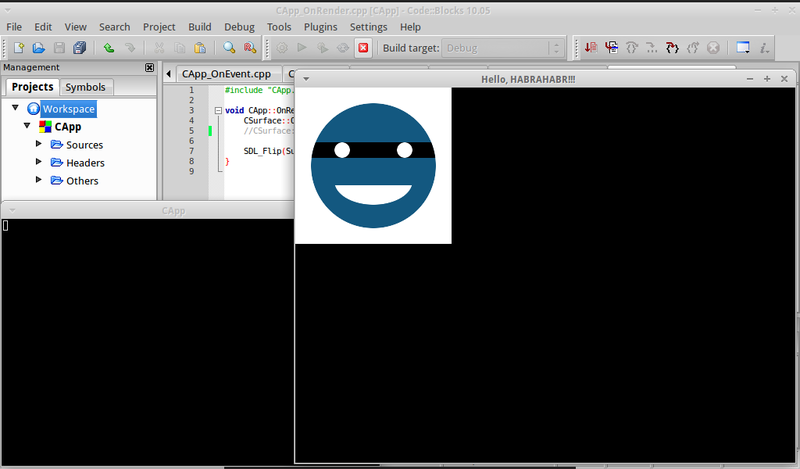Run the program with play icon
This screenshot has width=800, height=469.
[x=302, y=48]
